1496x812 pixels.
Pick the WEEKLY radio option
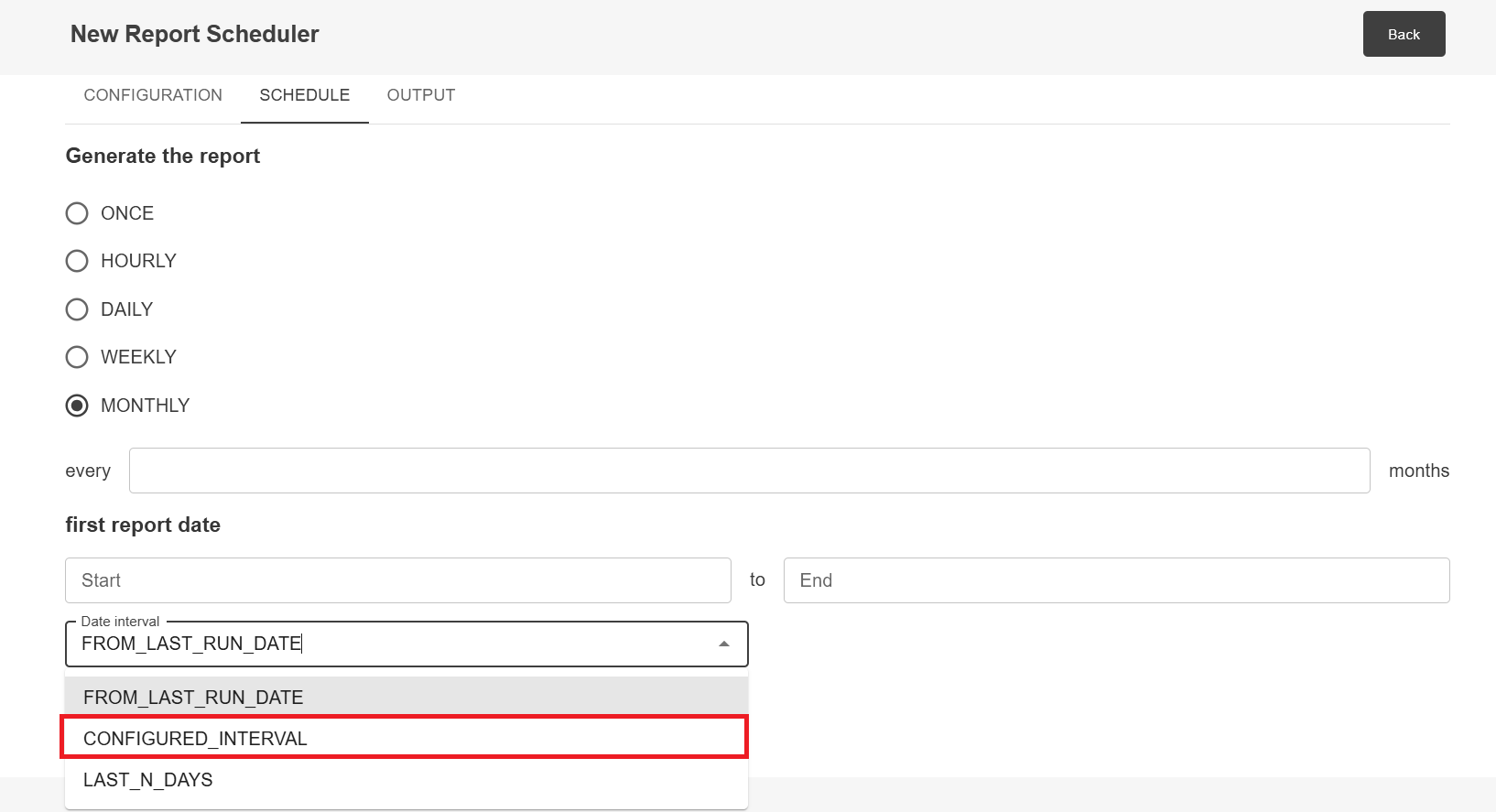(77, 357)
